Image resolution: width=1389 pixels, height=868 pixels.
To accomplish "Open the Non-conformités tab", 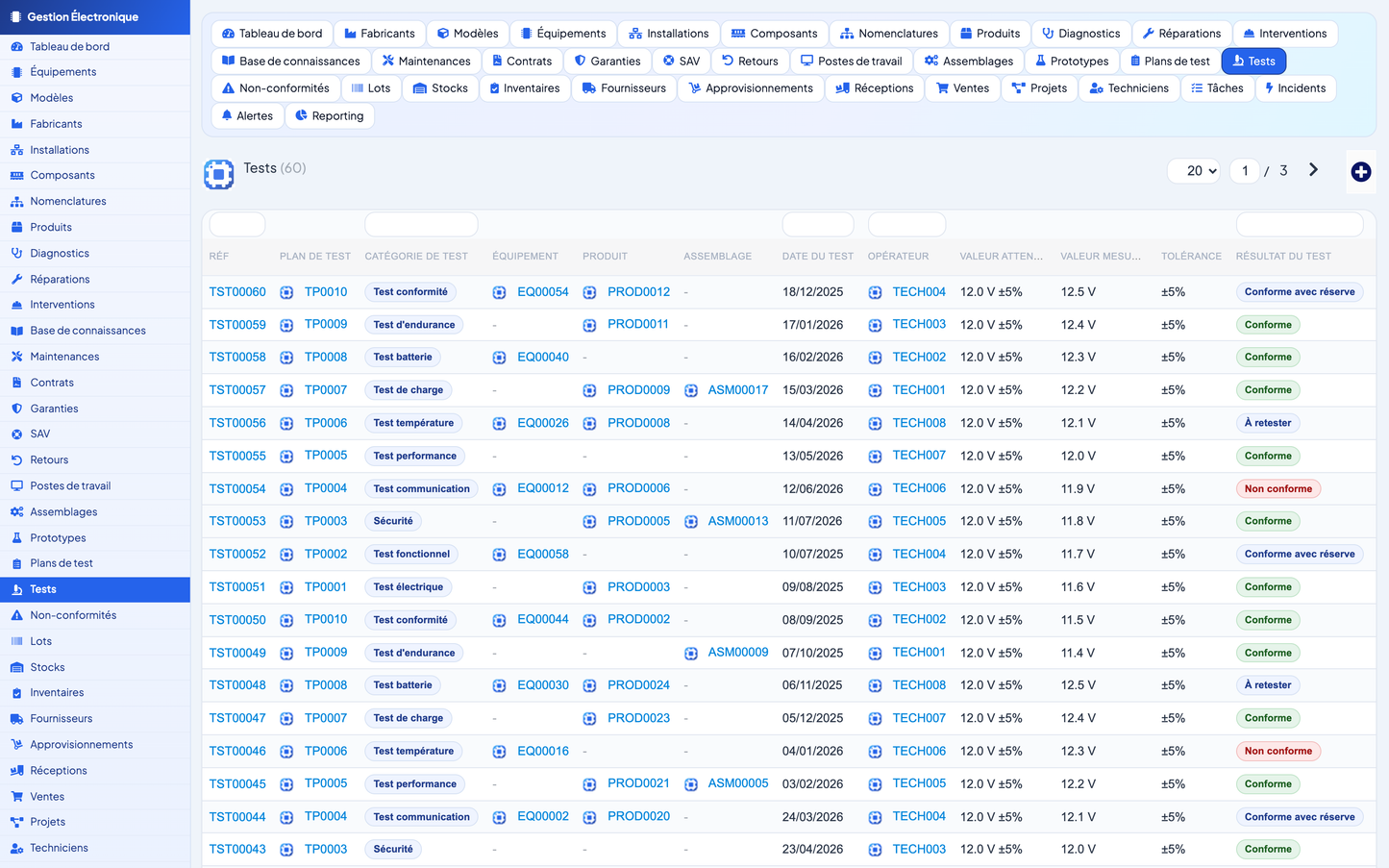I will coord(275,88).
